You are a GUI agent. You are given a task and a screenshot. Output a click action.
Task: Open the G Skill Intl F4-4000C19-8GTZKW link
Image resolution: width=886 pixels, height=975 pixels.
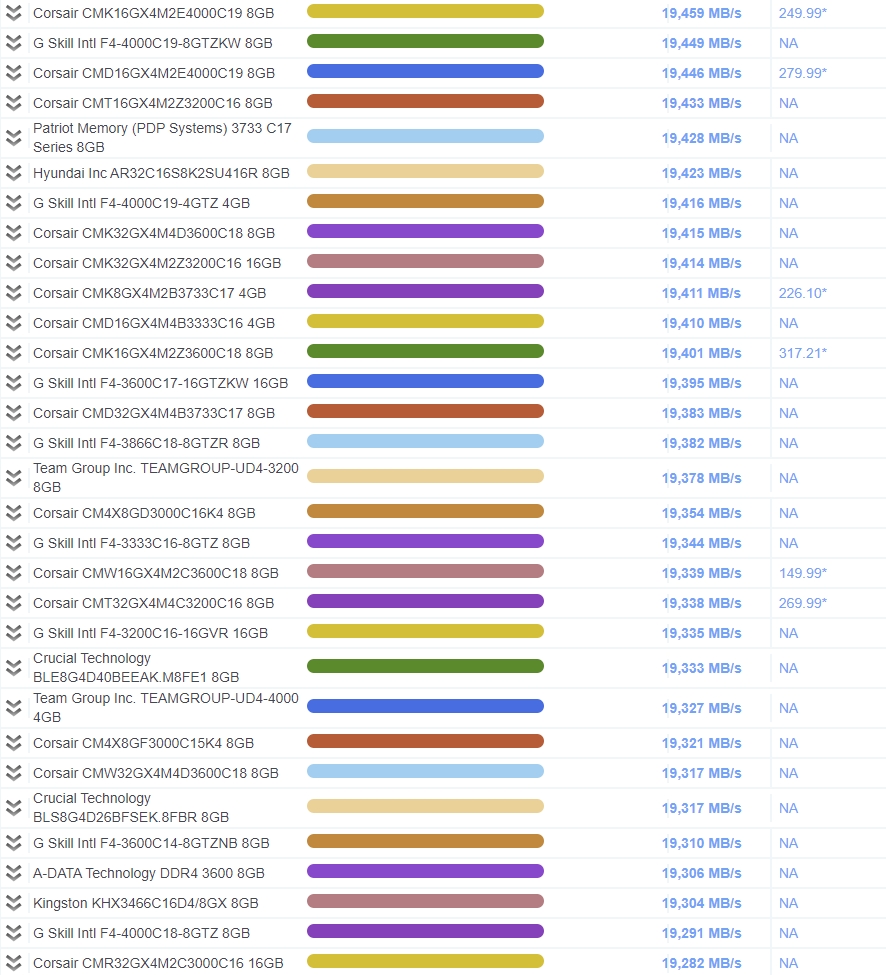pos(153,43)
